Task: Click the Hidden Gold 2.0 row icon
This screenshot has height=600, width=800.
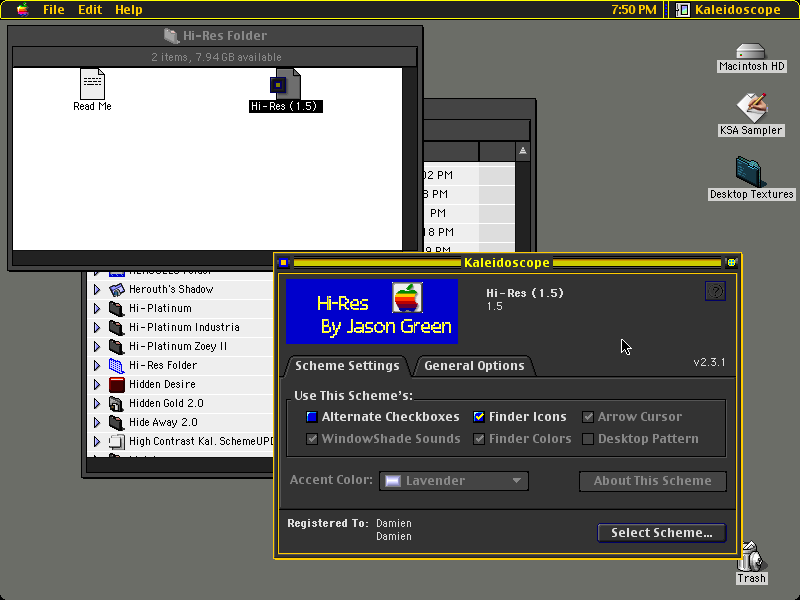Action: 117,404
